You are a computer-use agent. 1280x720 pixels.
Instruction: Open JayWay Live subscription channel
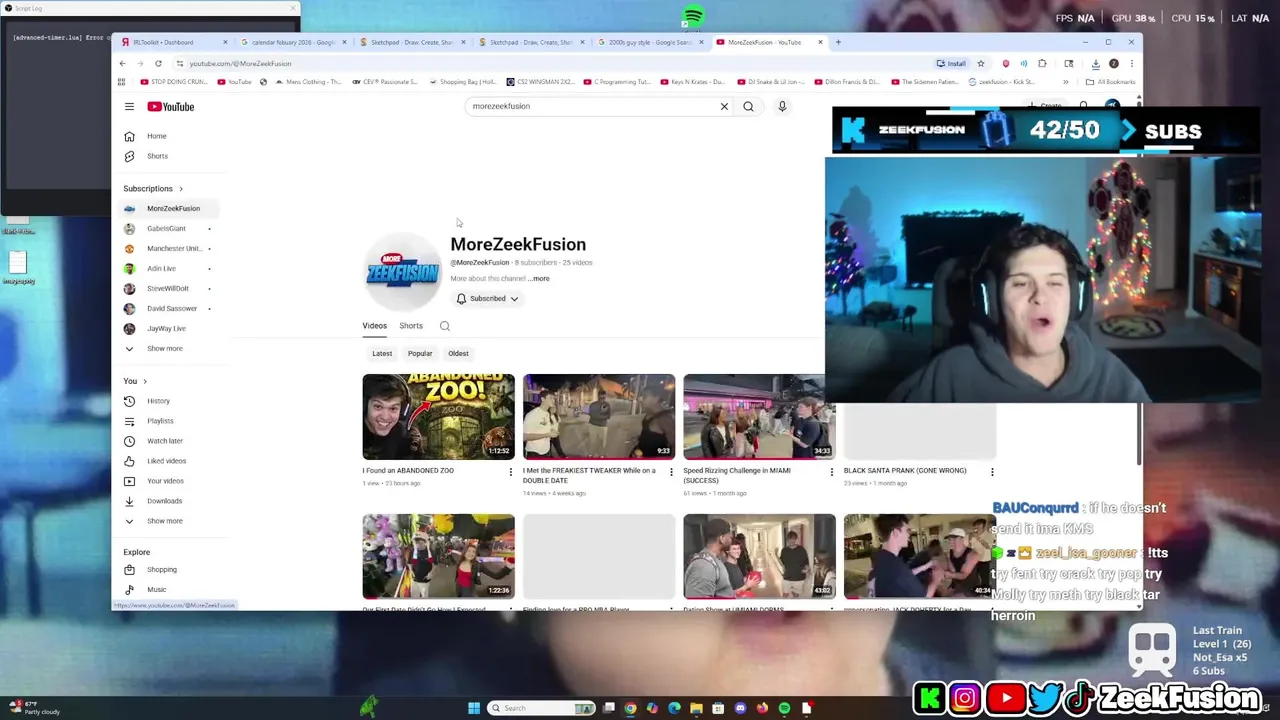tap(168, 328)
